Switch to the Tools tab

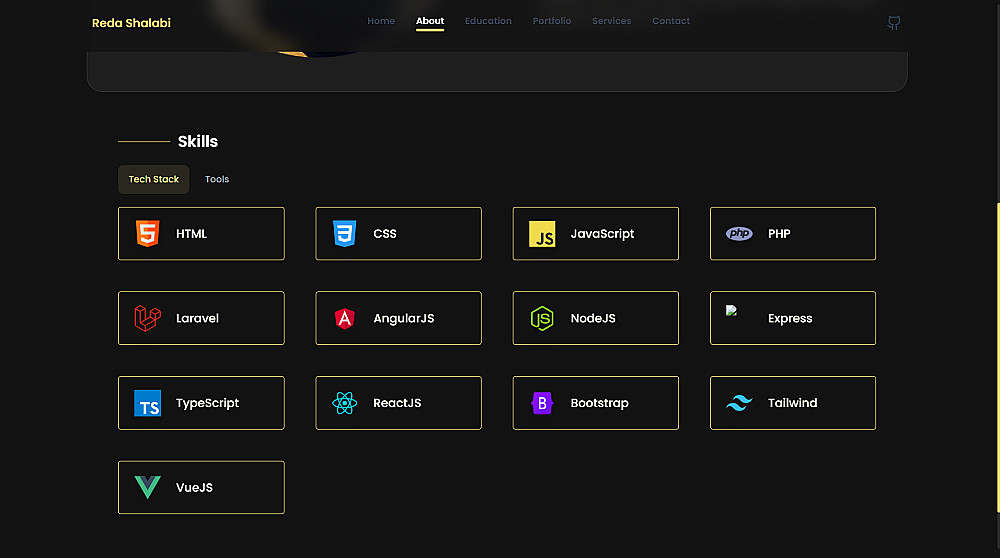coord(217,179)
